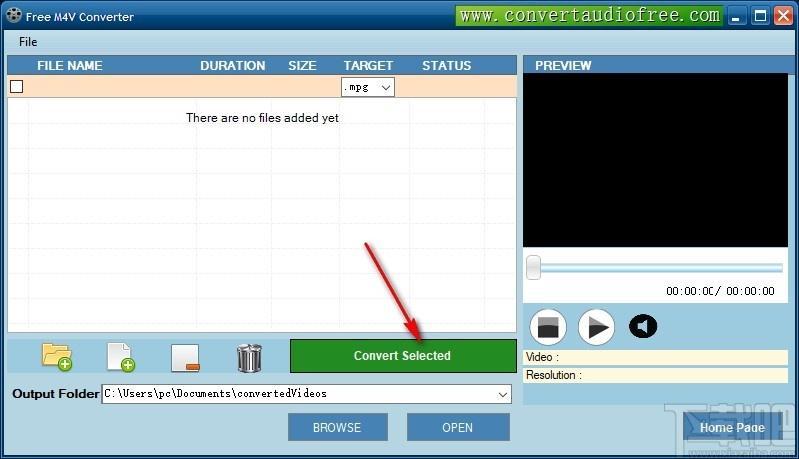Click the remove selected file icon
Image resolution: width=799 pixels, height=459 pixels.
pyautogui.click(x=185, y=358)
